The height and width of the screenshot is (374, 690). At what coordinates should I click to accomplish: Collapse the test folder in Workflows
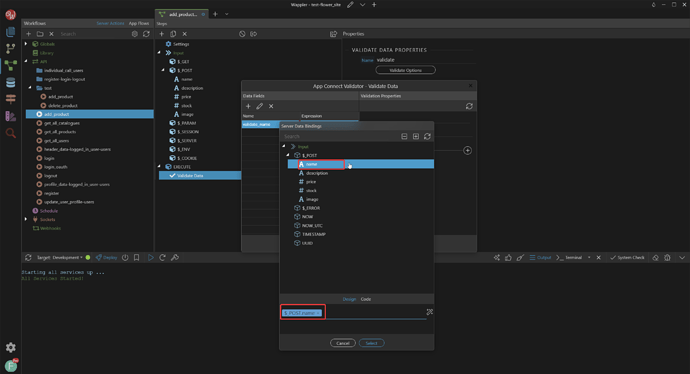click(x=30, y=88)
